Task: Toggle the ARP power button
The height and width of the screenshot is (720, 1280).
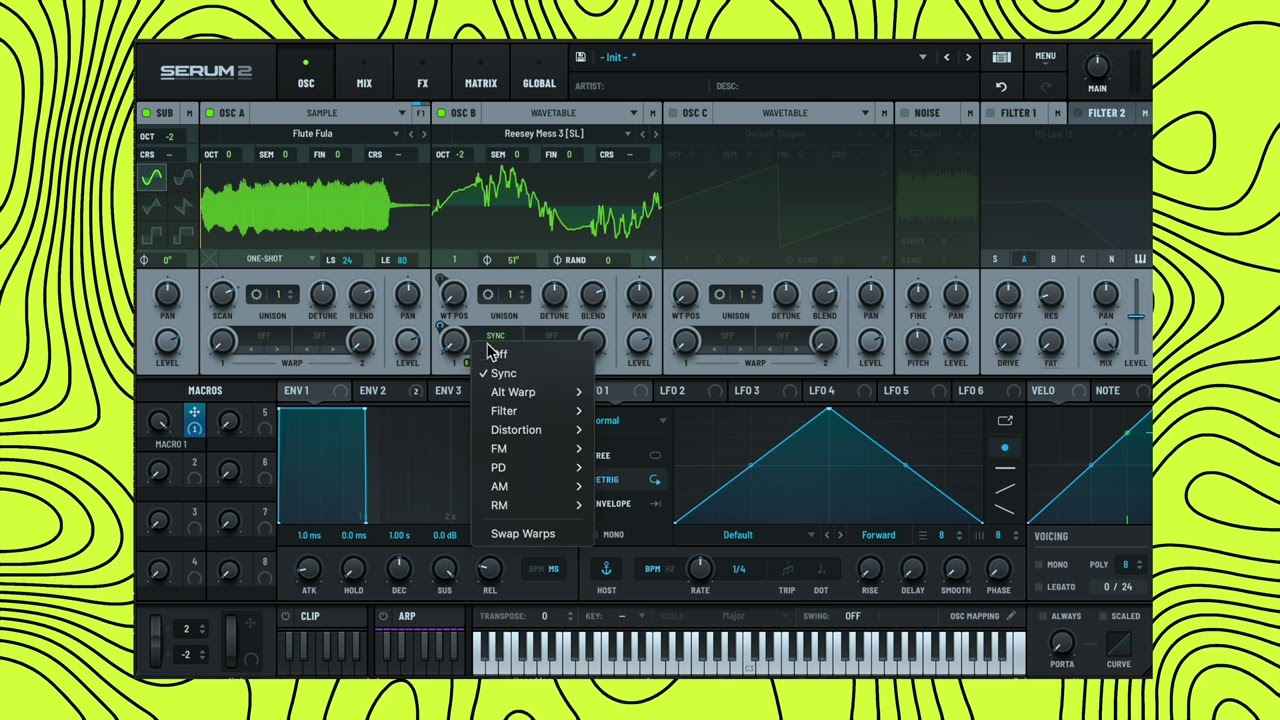Action: click(382, 616)
